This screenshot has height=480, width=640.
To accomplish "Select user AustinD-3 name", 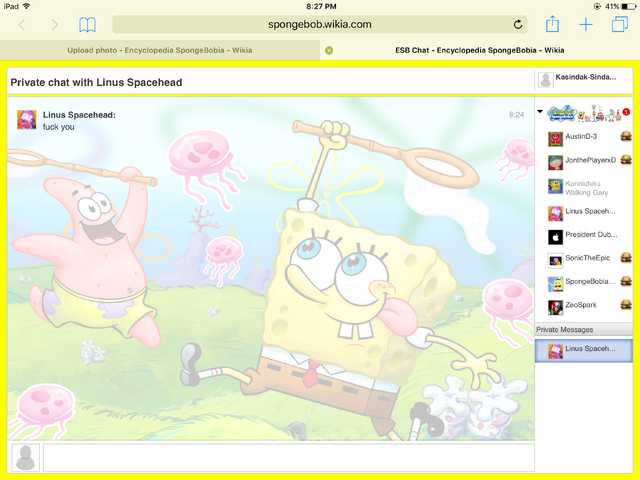I will pyautogui.click(x=581, y=136).
